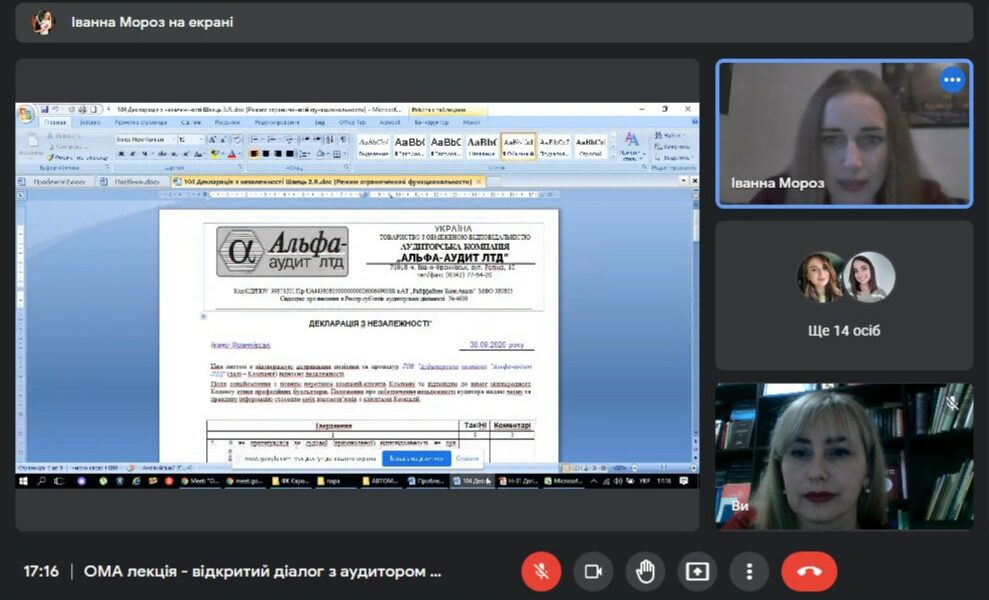This screenshot has height=600, width=989.
Task: Click the Grow Font icon
Action: pos(212,139)
